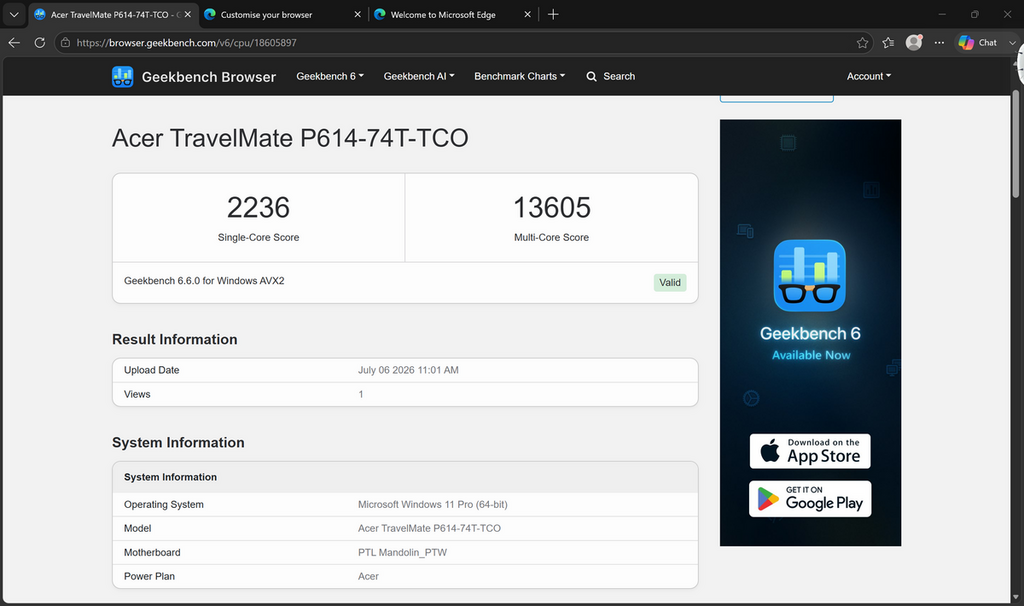Click the 'Motherboard' row label
The height and width of the screenshot is (606, 1024).
click(x=152, y=552)
